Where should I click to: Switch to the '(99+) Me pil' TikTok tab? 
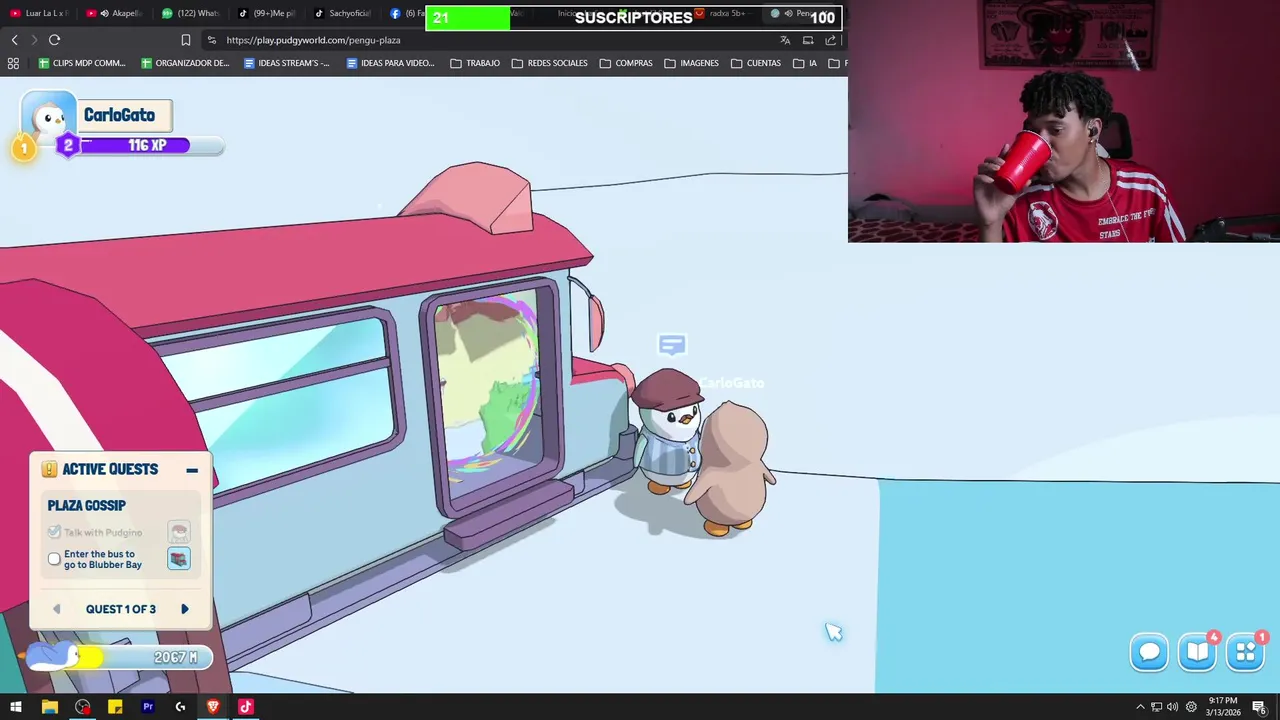(266, 14)
